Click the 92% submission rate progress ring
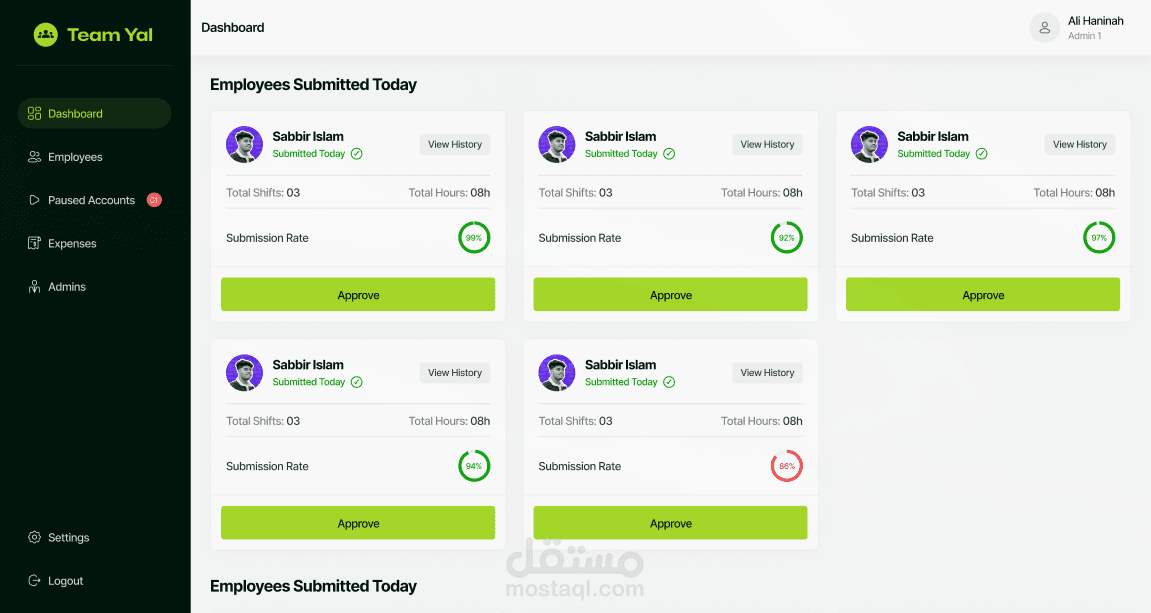Viewport: 1151px width, 613px height. click(x=787, y=238)
